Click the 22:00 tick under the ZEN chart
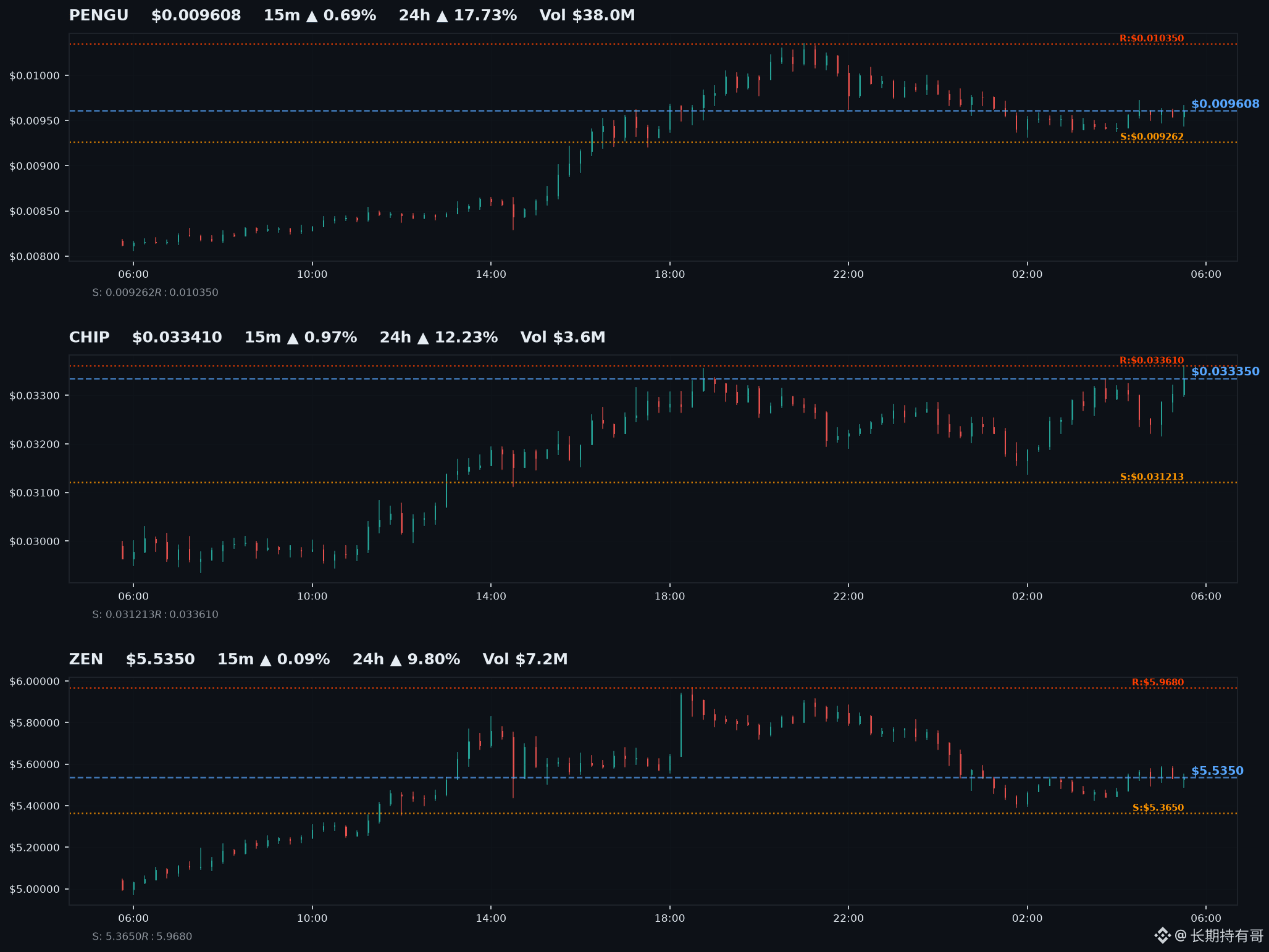The image size is (1269, 952). point(848,919)
